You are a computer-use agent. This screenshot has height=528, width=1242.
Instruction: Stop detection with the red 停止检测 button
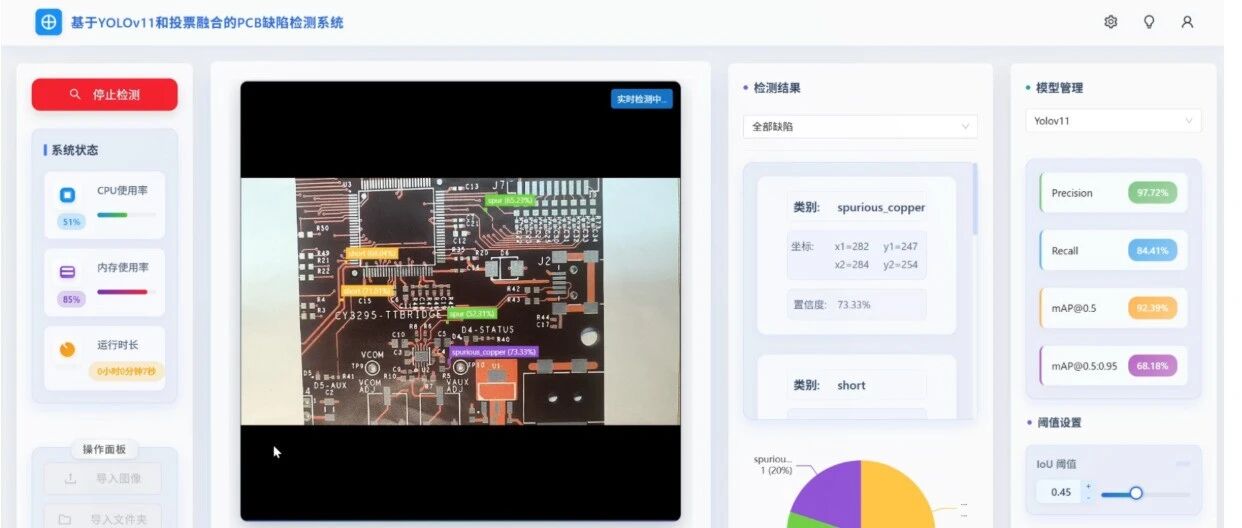pyautogui.click(x=104, y=95)
